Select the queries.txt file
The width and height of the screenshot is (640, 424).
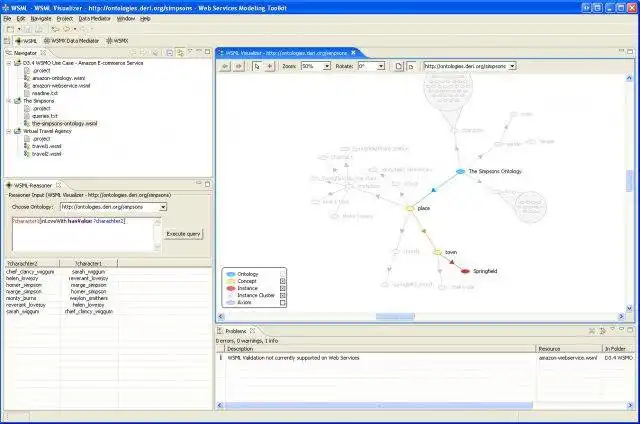coord(45,116)
